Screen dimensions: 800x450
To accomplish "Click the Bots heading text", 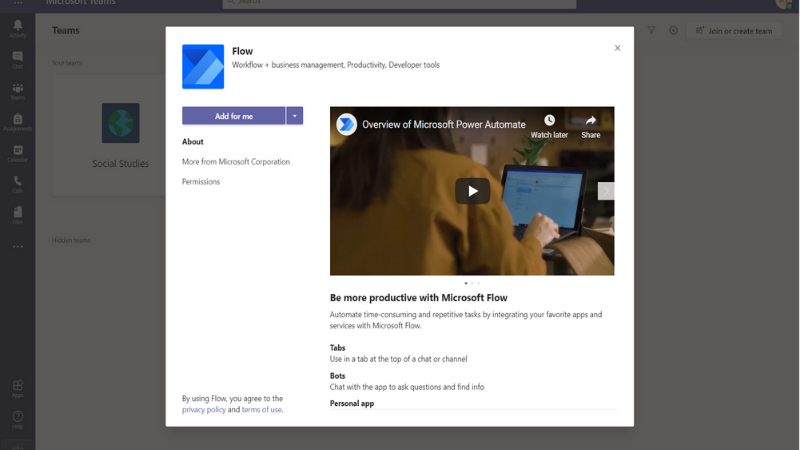I will pyautogui.click(x=337, y=376).
